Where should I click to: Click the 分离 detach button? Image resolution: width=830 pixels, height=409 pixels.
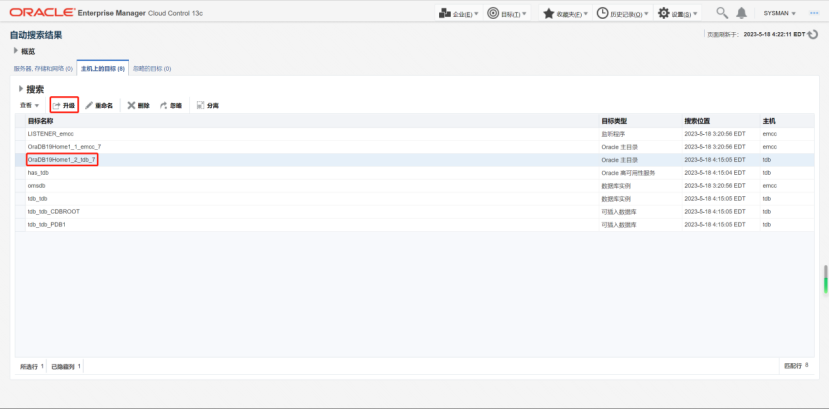[x=208, y=106]
